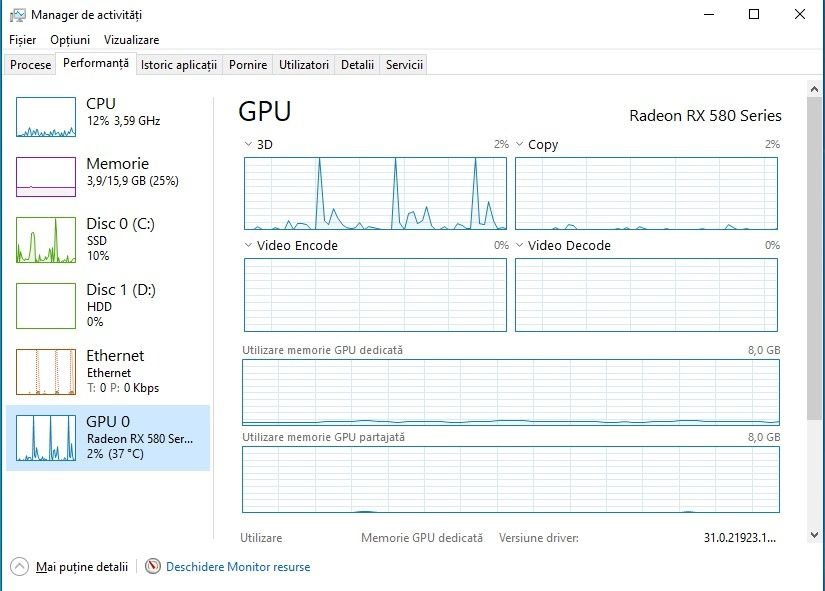Select the Ethernet network graph

point(46,372)
